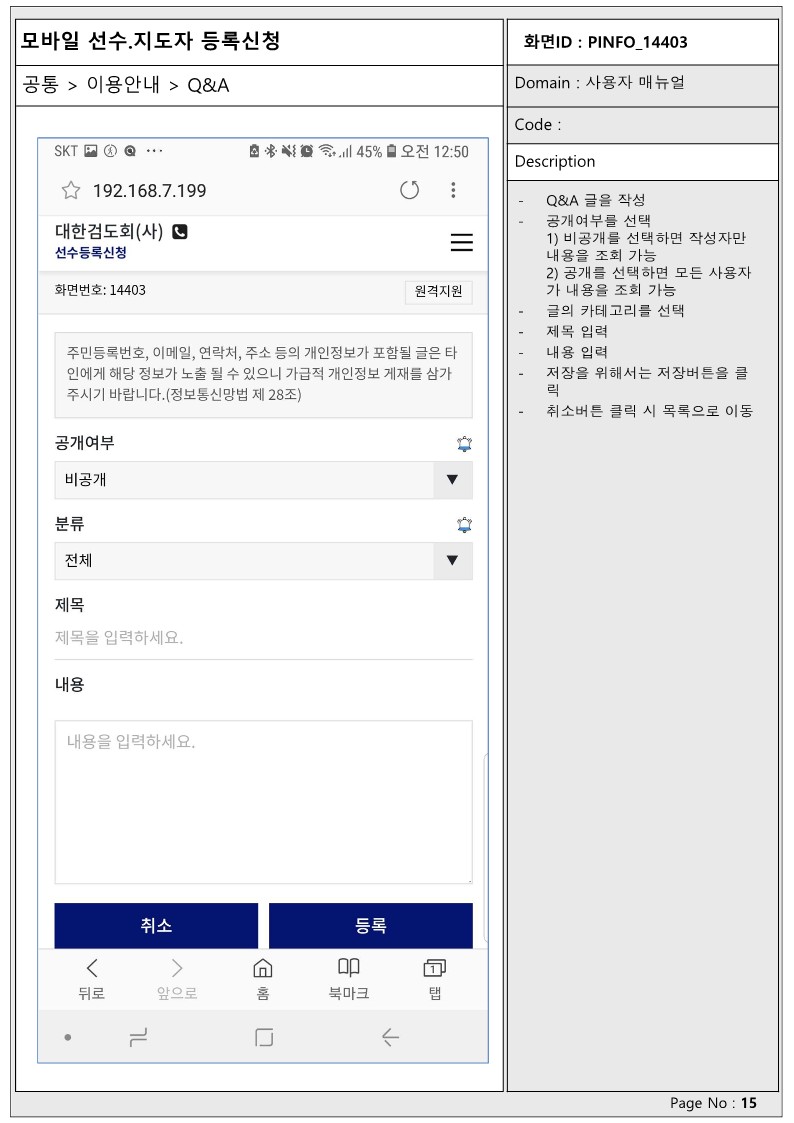This screenshot has height=1123, width=794.
Task: Tap the Android recent apps button
Action: [138, 1037]
